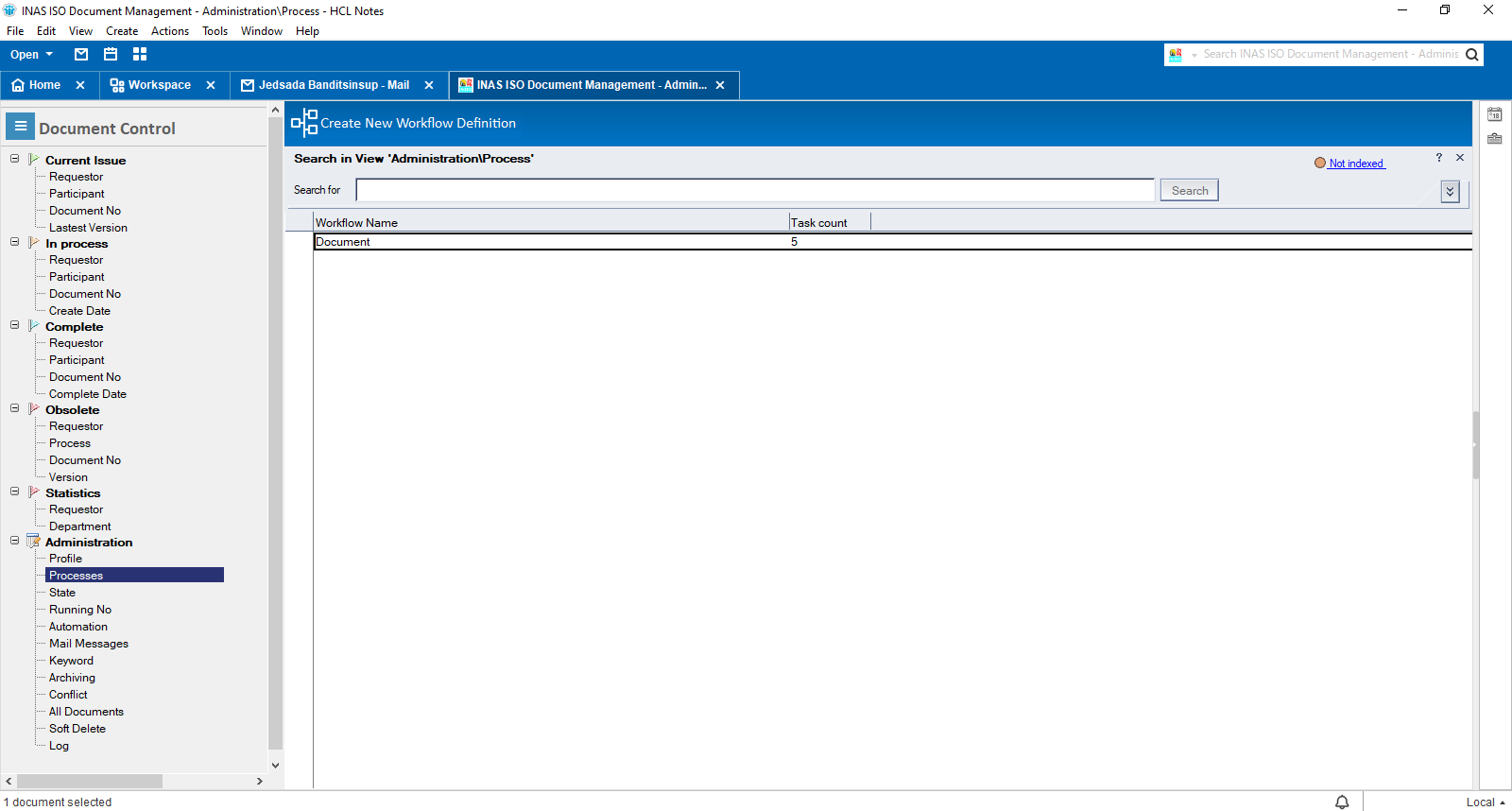Click the Statistics flag icon

click(x=34, y=492)
